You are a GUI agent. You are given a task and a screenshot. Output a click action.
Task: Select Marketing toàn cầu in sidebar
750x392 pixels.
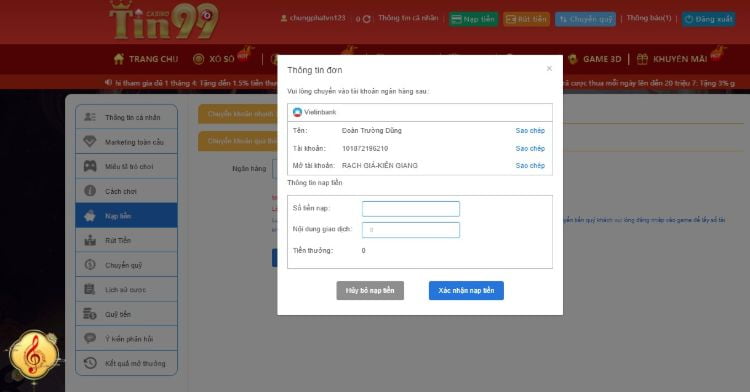pyautogui.click(x=126, y=142)
